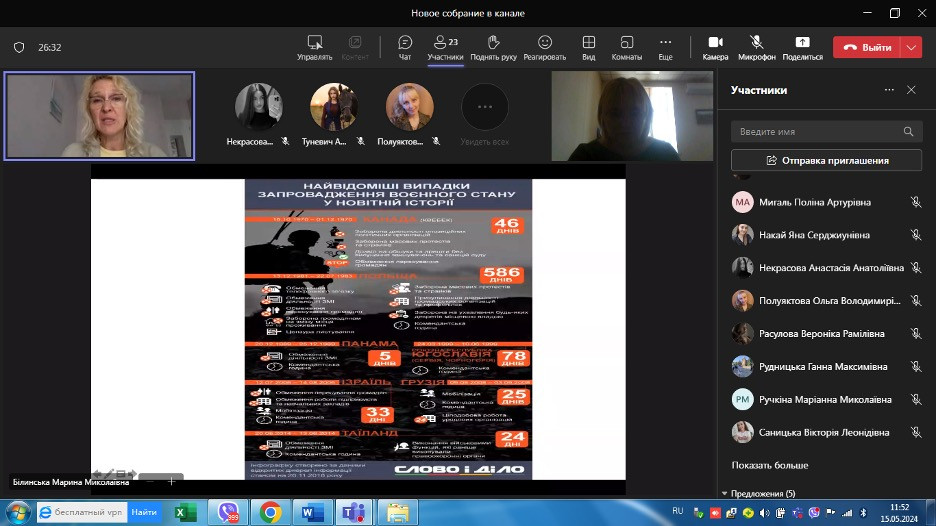Image resolution: width=936 pixels, height=526 pixels.
Task: Click the Полуяктова avatar in the top strip
Action: pyautogui.click(x=410, y=107)
